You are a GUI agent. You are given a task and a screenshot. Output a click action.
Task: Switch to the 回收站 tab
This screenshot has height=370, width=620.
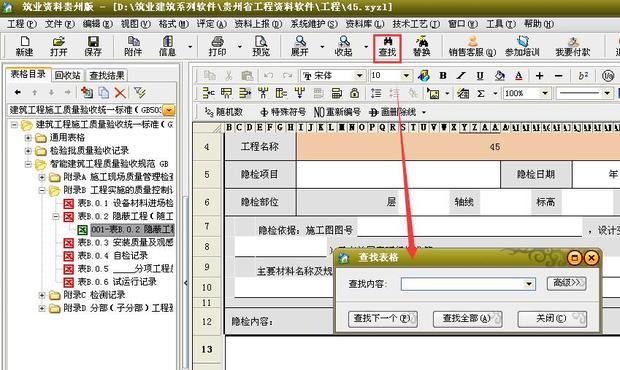[68, 75]
